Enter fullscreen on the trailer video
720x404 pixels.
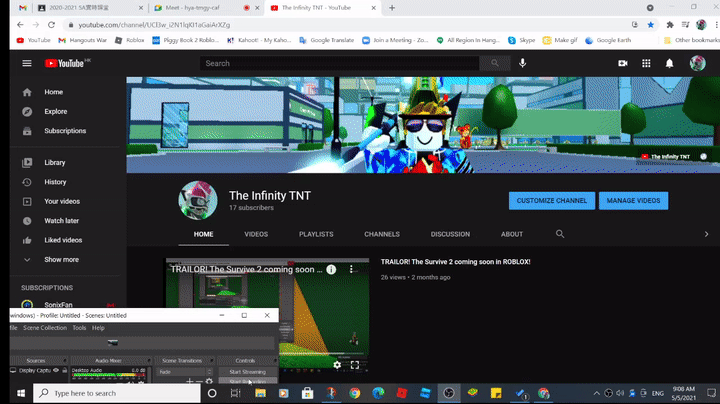point(355,365)
